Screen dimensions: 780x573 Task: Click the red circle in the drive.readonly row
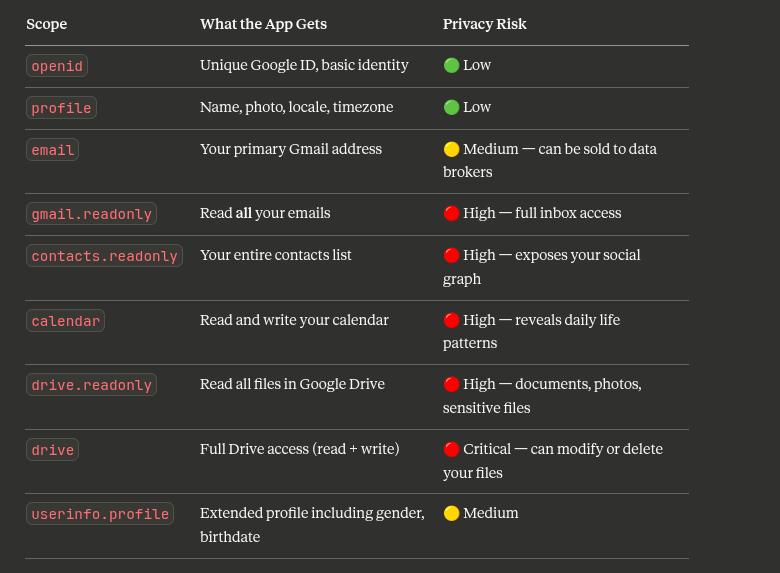pos(451,384)
